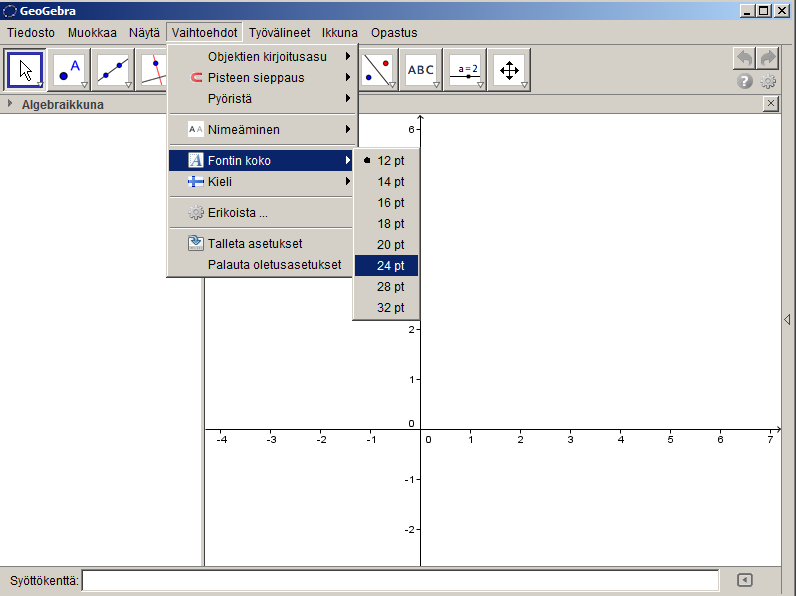Open Nimeäminen submenu

261,129
